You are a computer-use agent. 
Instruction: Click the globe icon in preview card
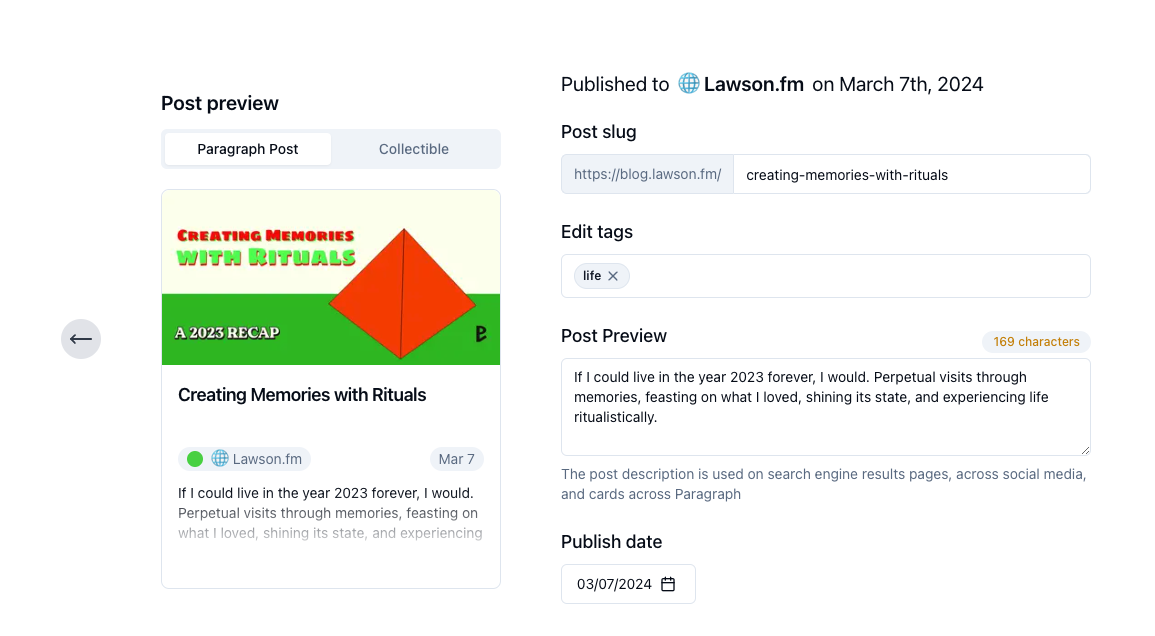click(x=220, y=458)
